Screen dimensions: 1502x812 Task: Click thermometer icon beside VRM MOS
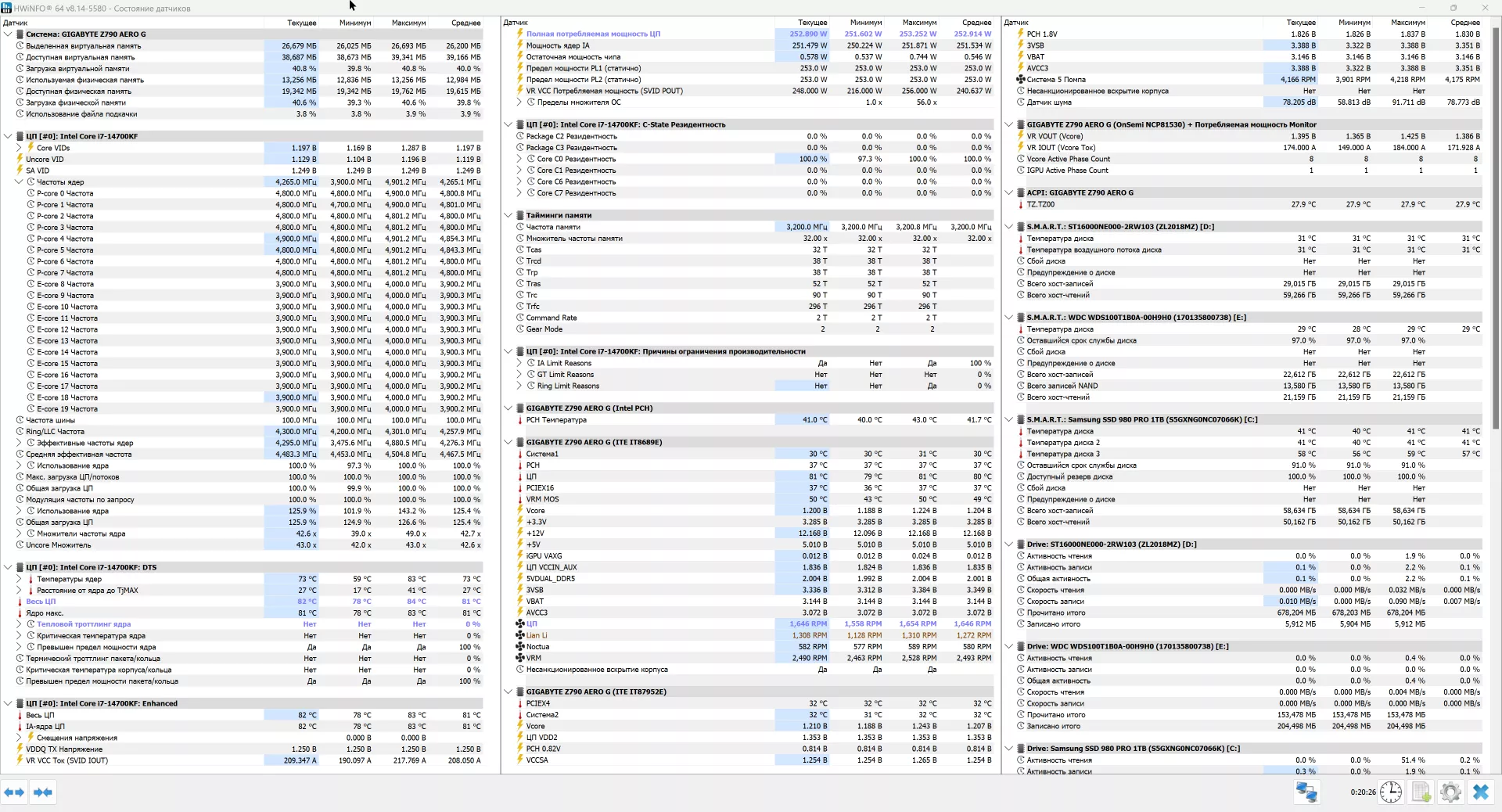[x=519, y=499]
